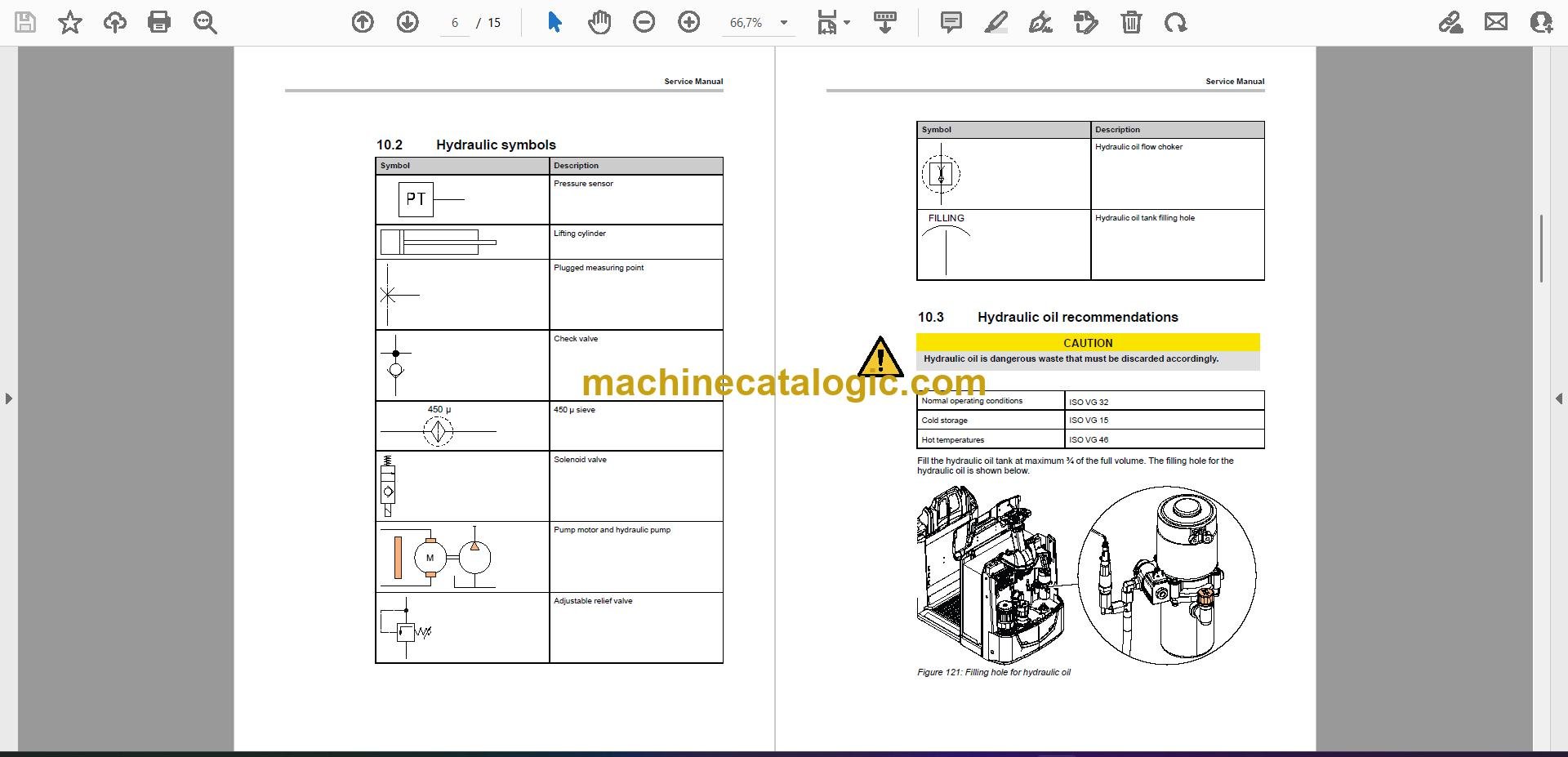Click the 'Normal operating conditions' cell
This screenshot has width=1568, height=757.
[991, 401]
